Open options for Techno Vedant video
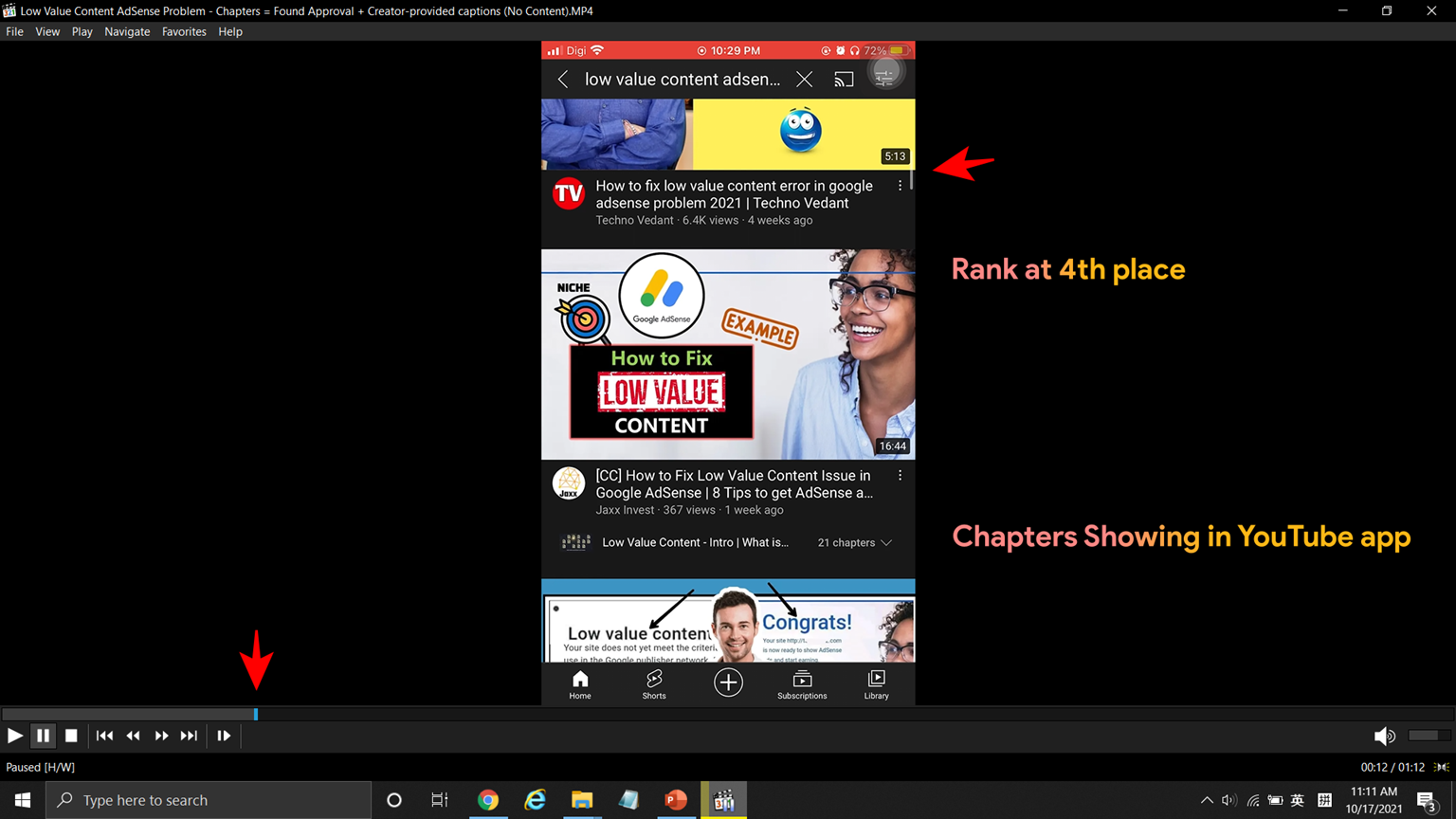 coord(900,187)
